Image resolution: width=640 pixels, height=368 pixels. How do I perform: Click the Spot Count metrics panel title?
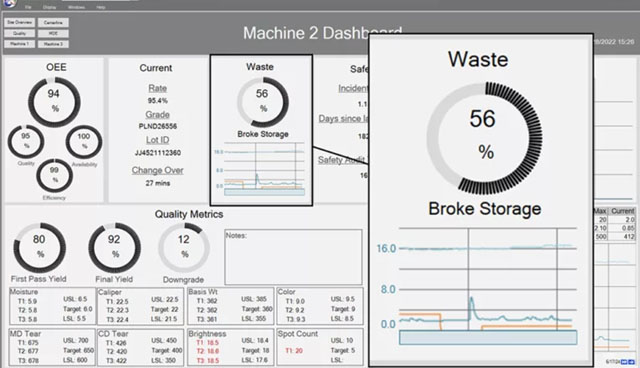[x=298, y=334]
